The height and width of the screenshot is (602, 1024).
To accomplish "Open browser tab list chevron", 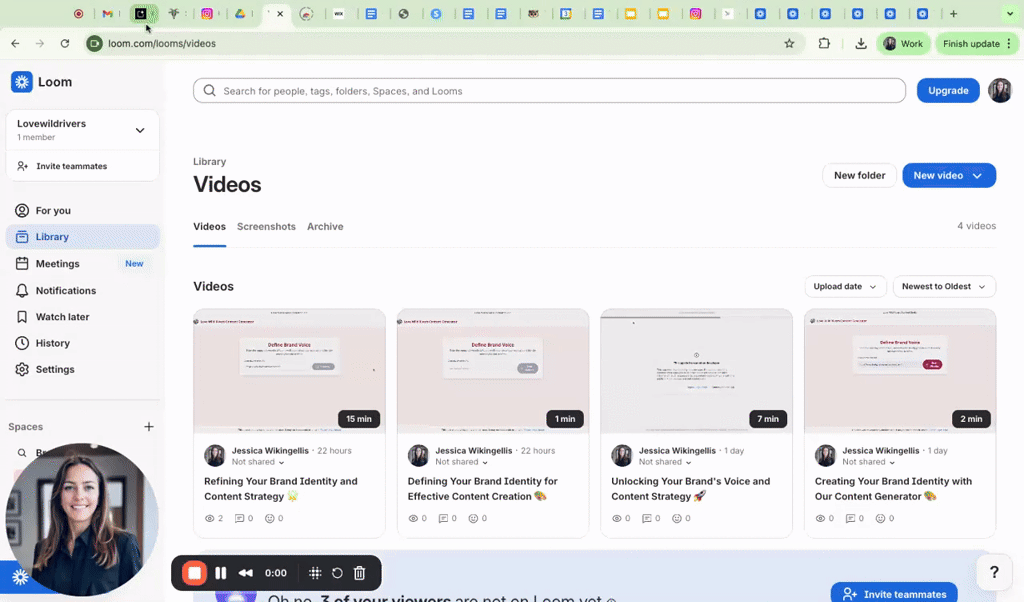I will 1010,14.
